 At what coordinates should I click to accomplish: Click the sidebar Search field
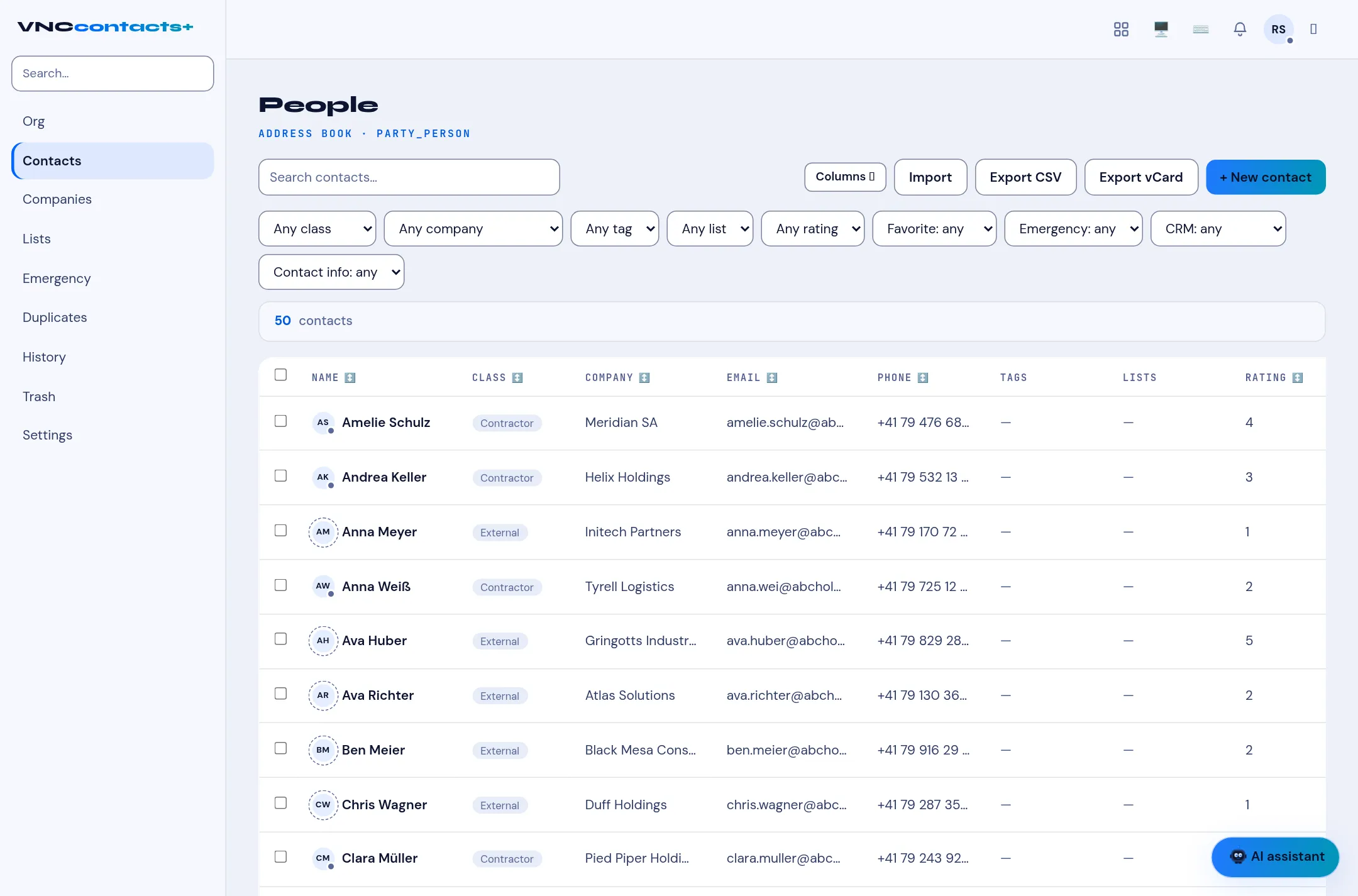(x=113, y=74)
